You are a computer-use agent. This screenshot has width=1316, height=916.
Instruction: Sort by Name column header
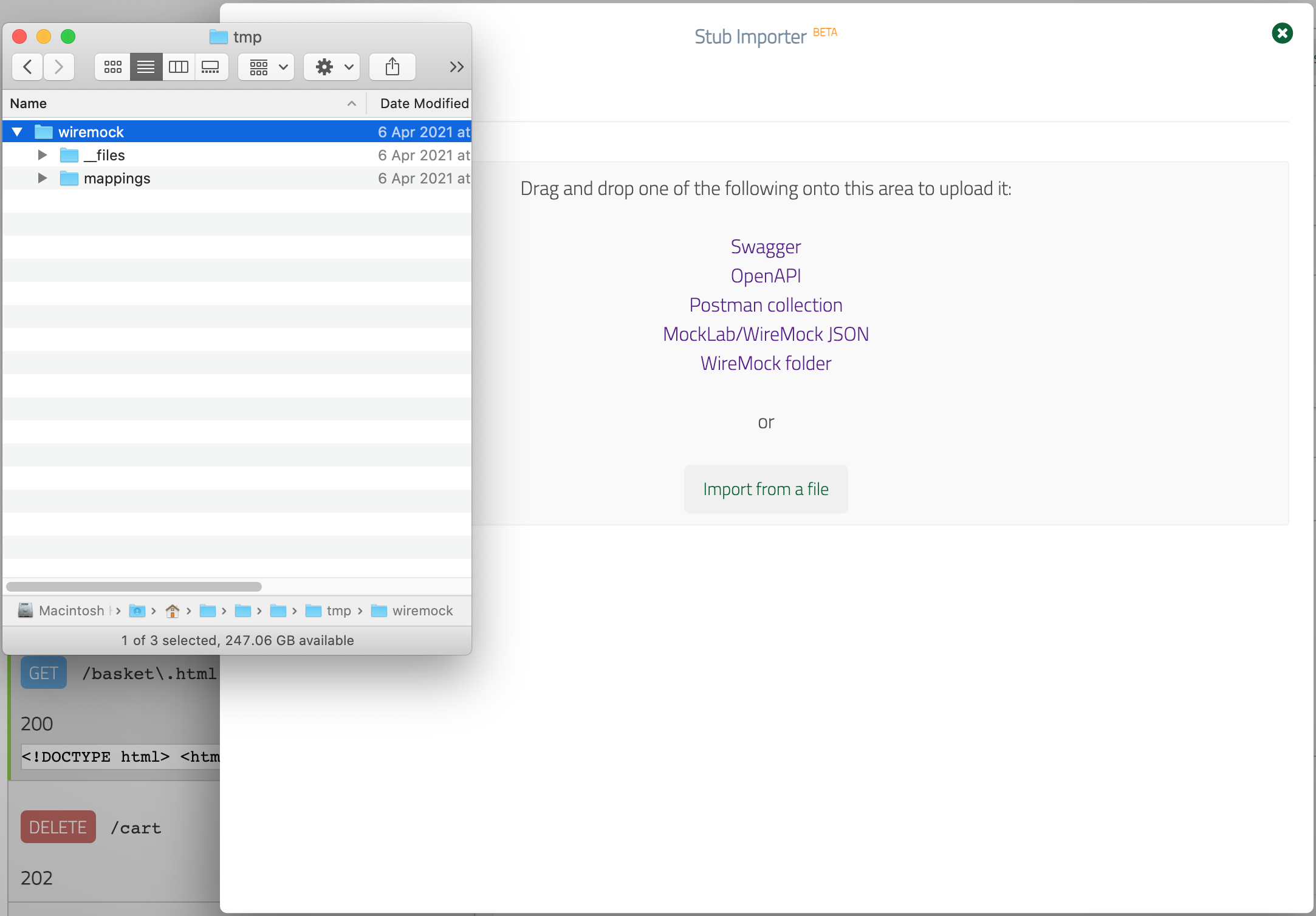tap(184, 103)
